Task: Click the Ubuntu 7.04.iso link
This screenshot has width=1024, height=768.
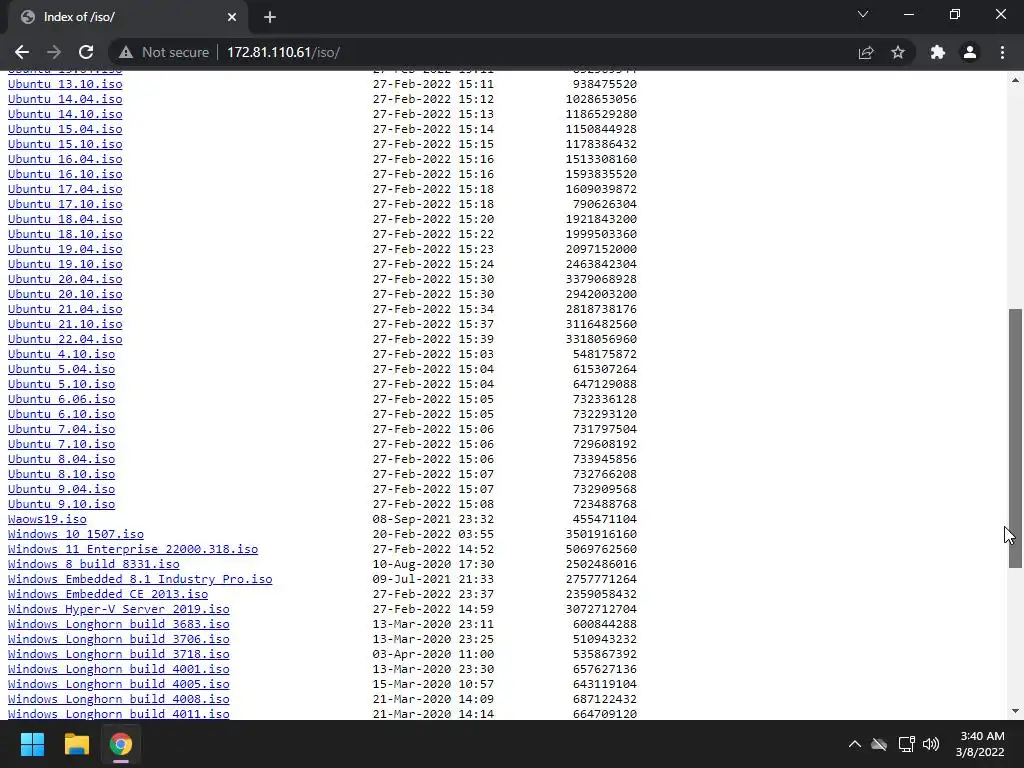Action: [61, 430]
